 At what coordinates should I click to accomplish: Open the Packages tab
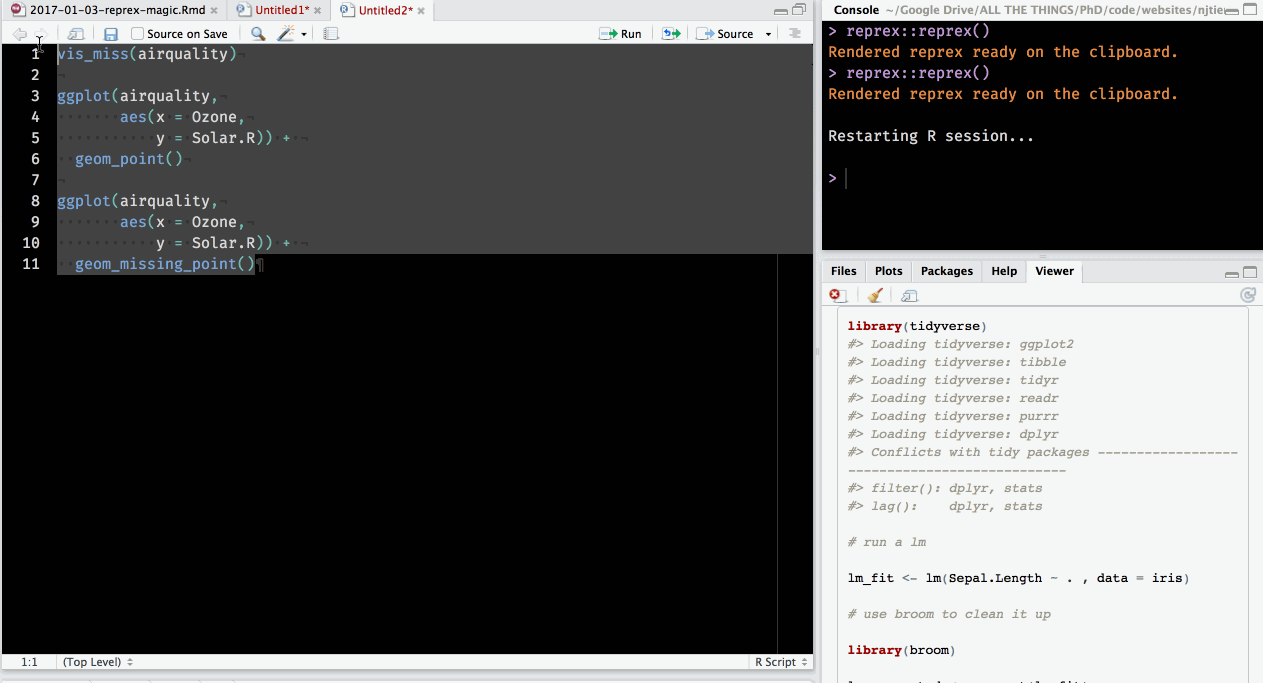[x=946, y=271]
